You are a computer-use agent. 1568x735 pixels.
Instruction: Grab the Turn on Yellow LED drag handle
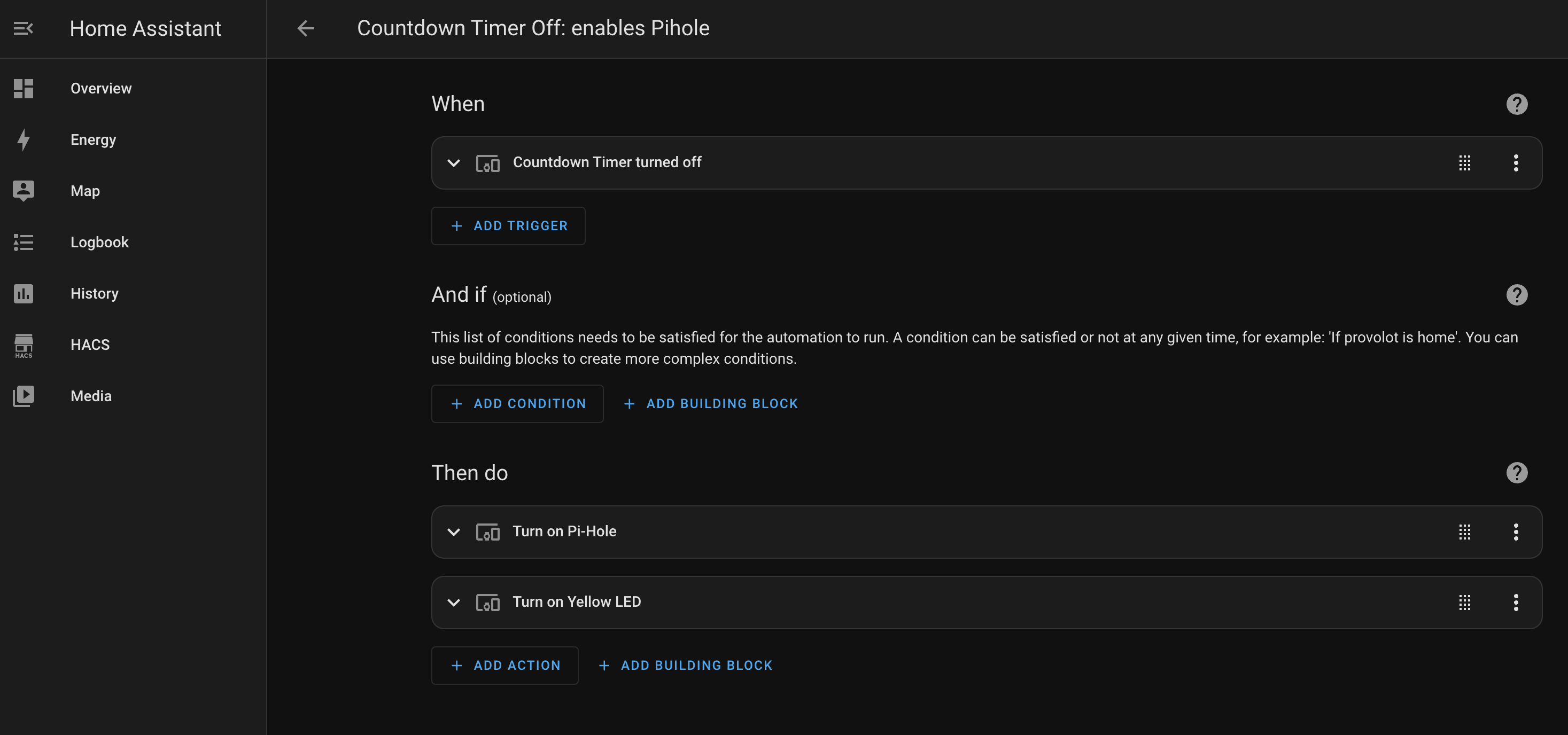[1464, 603]
